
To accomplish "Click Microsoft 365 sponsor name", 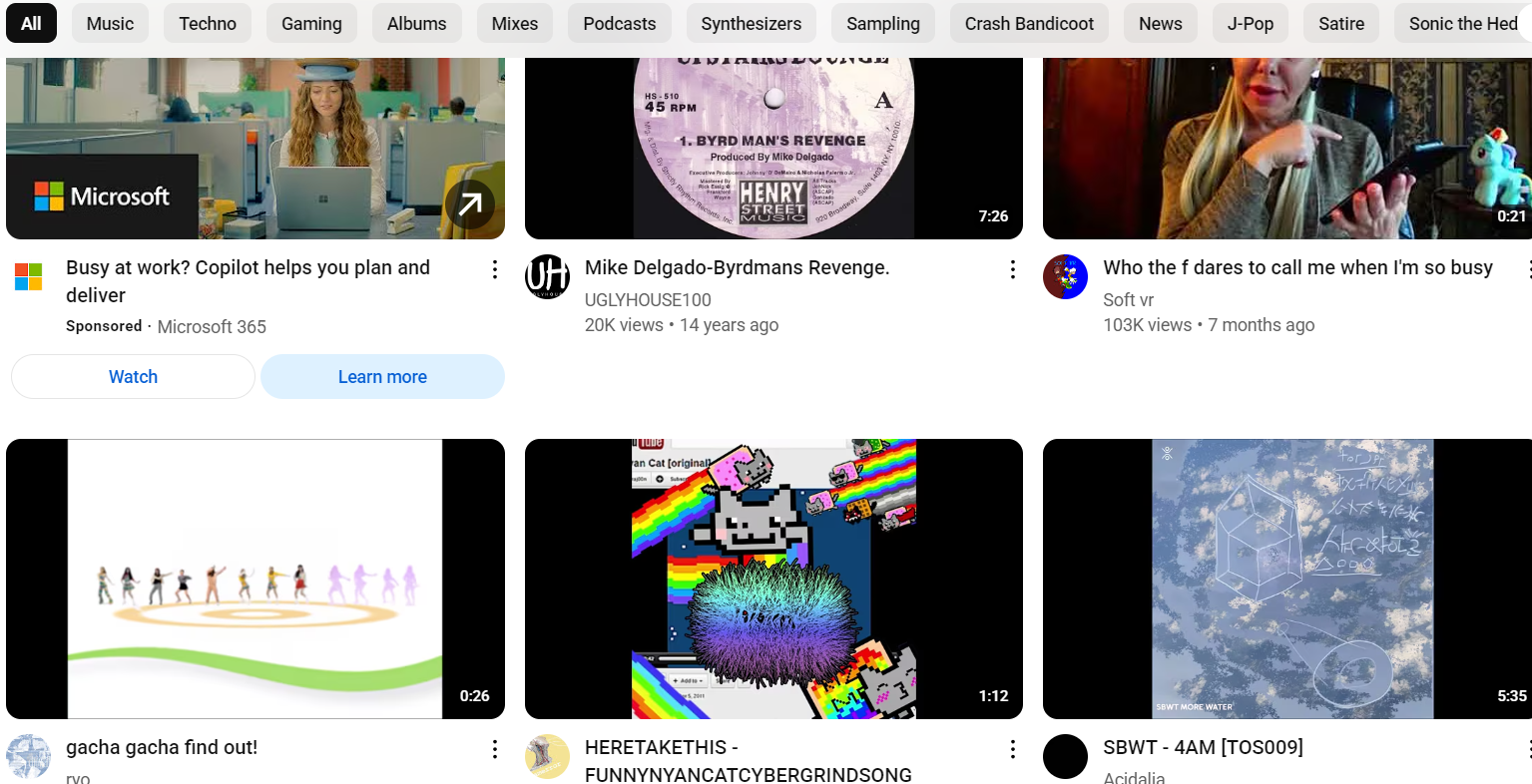I will coord(212,326).
